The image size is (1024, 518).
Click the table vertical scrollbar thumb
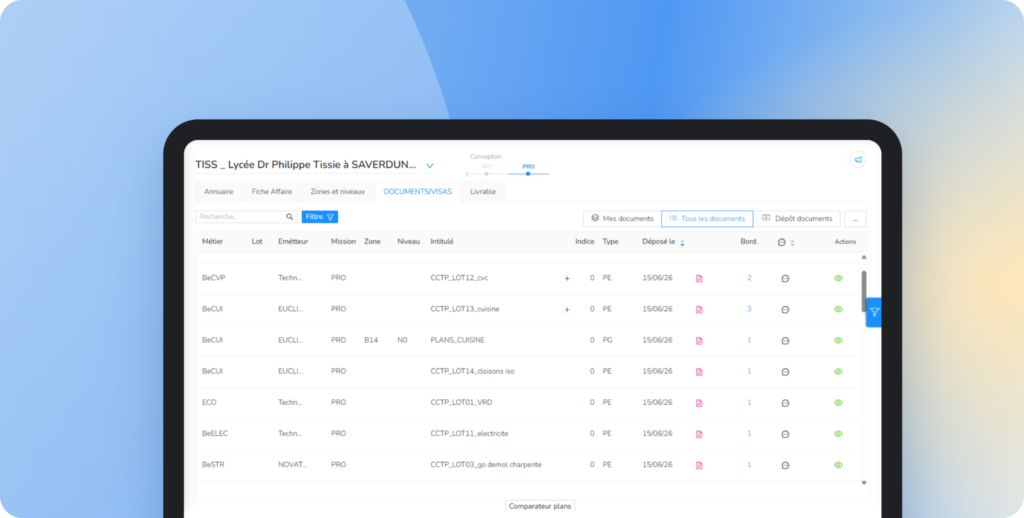click(x=864, y=291)
